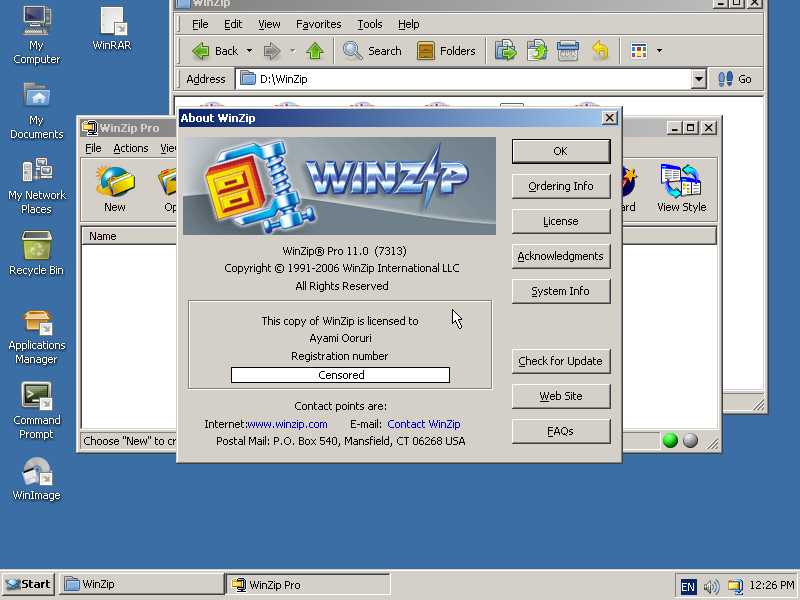The width and height of the screenshot is (800, 600).
Task: Create a new archive in WinZip
Action: 114,190
